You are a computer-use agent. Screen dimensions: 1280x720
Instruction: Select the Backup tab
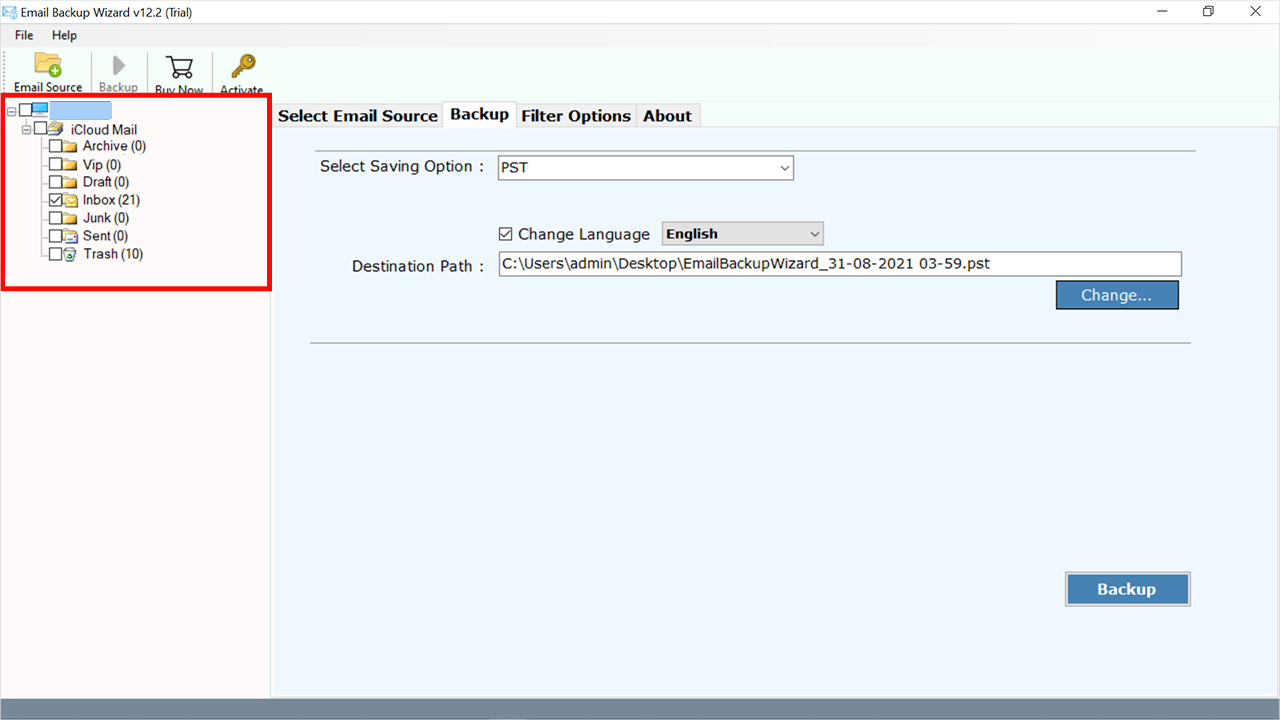click(479, 114)
